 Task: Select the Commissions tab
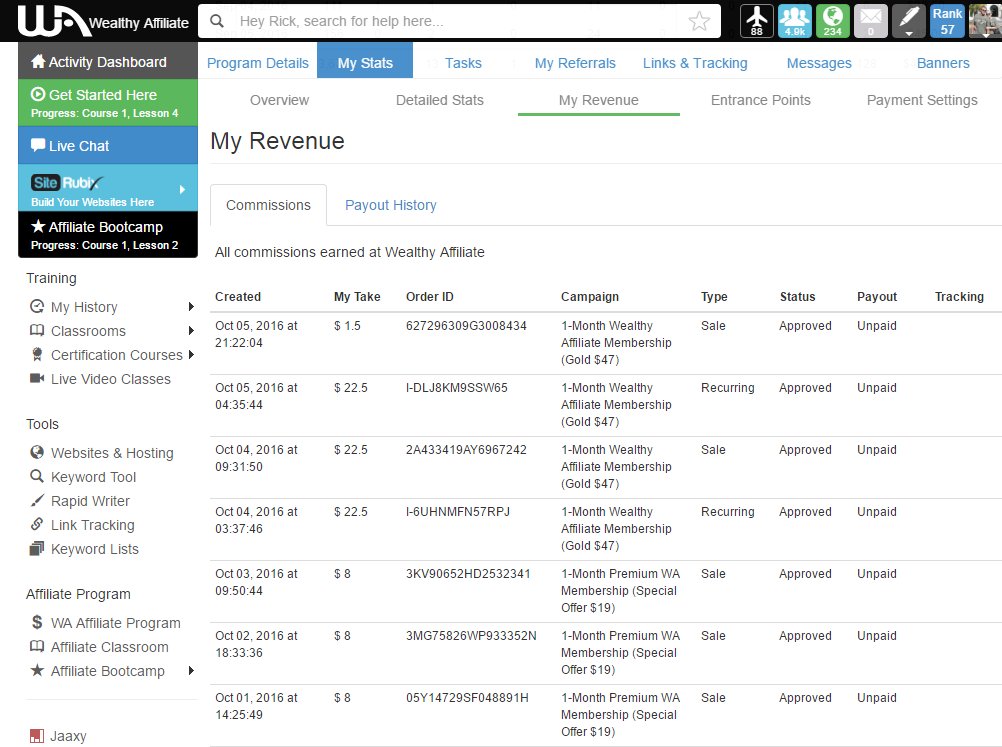268,205
